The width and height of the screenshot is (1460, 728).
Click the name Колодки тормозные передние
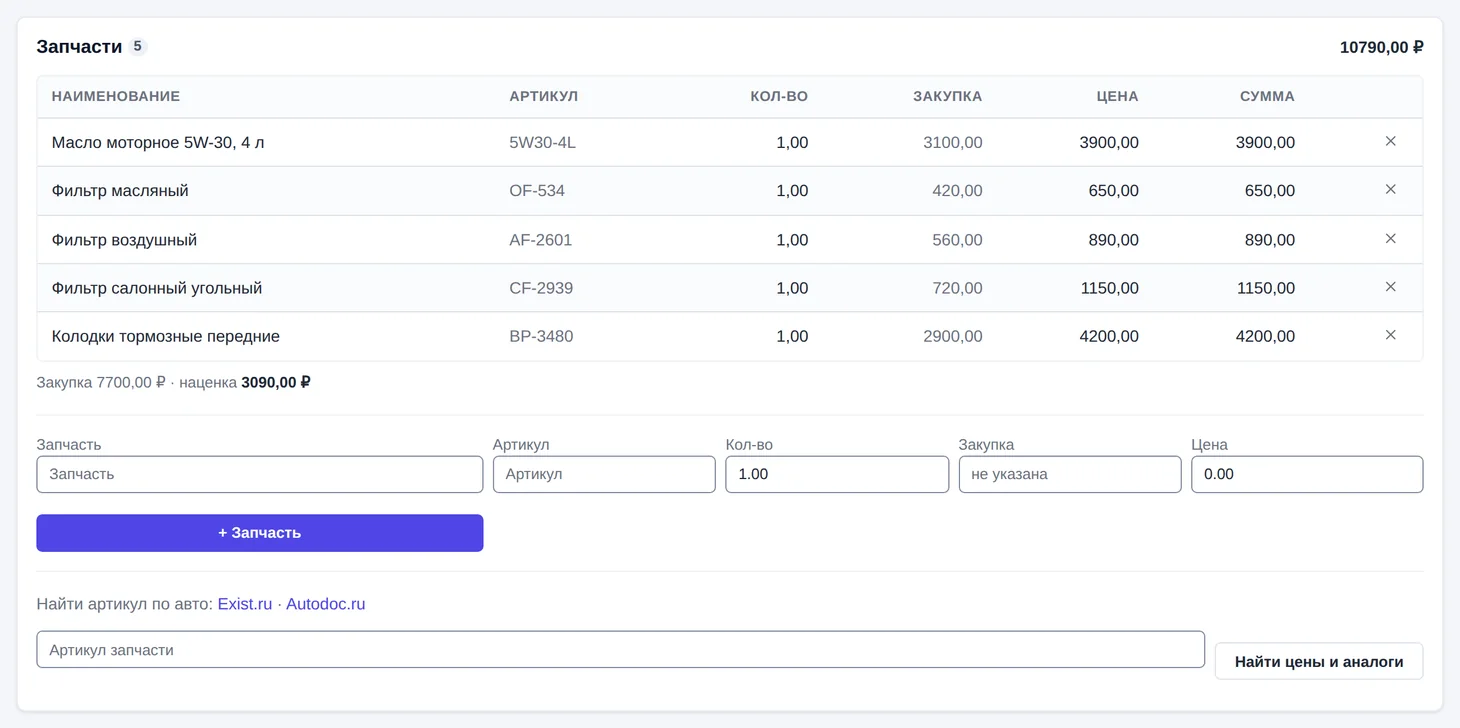pyautogui.click(x=166, y=336)
